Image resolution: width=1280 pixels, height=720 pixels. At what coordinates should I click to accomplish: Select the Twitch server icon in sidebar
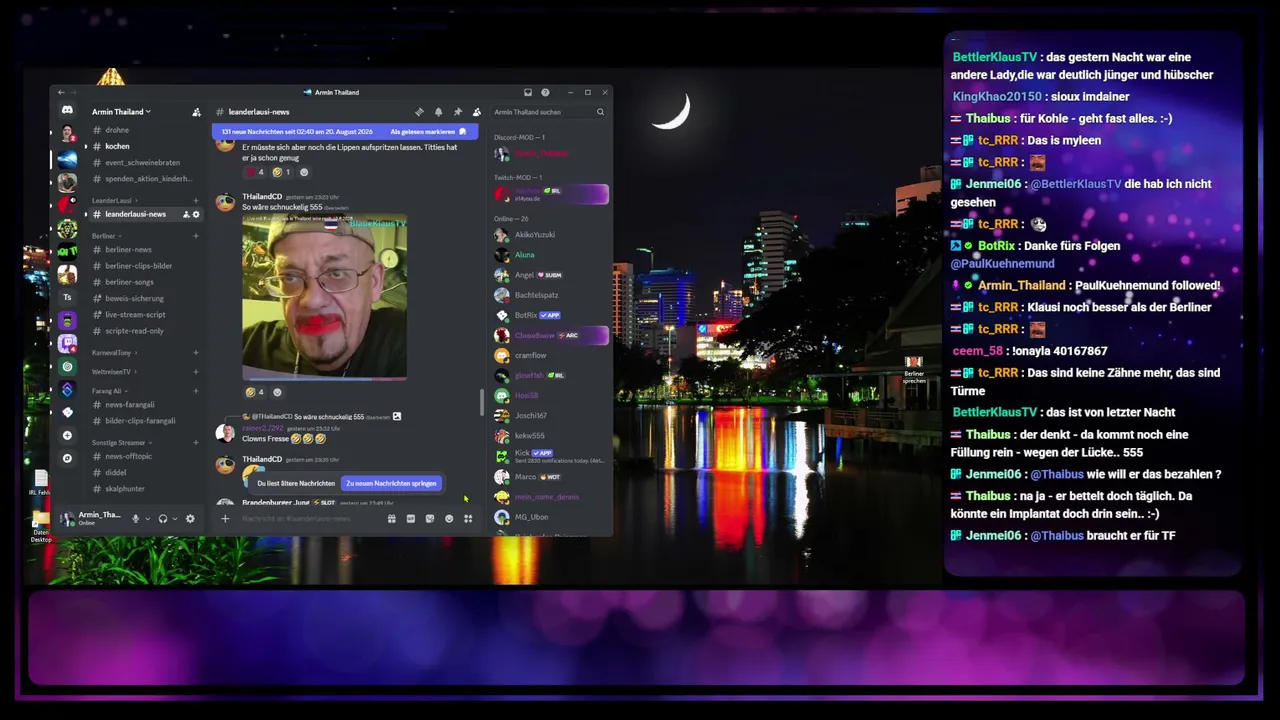coord(67,343)
